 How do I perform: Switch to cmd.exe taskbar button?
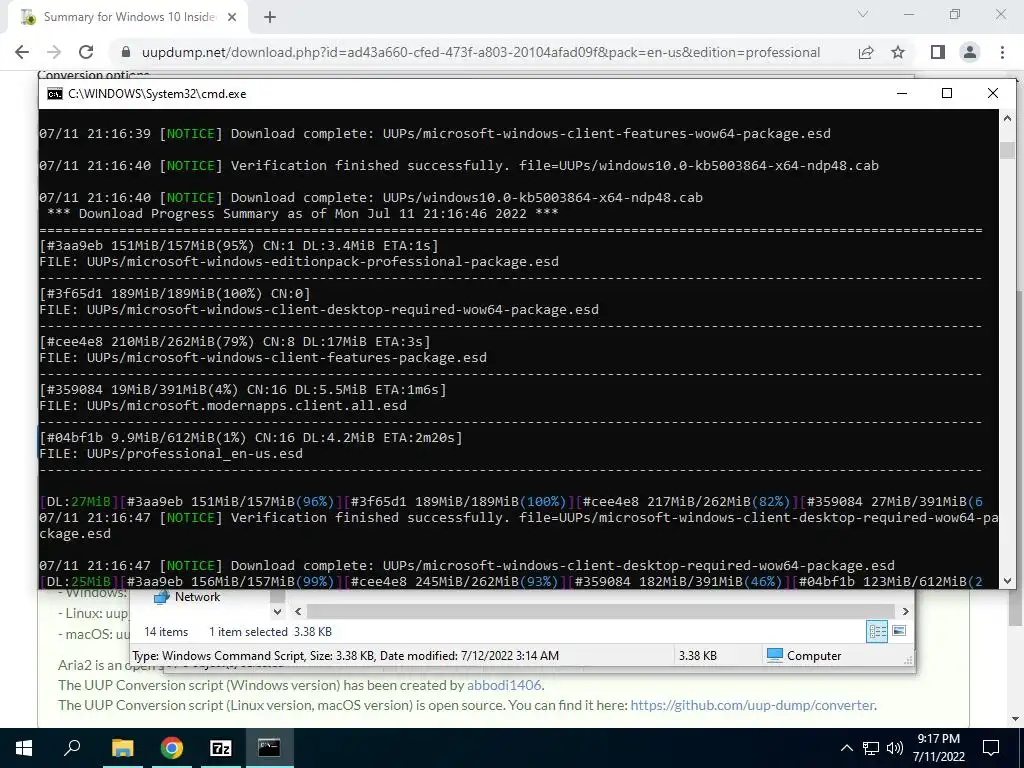(x=269, y=748)
